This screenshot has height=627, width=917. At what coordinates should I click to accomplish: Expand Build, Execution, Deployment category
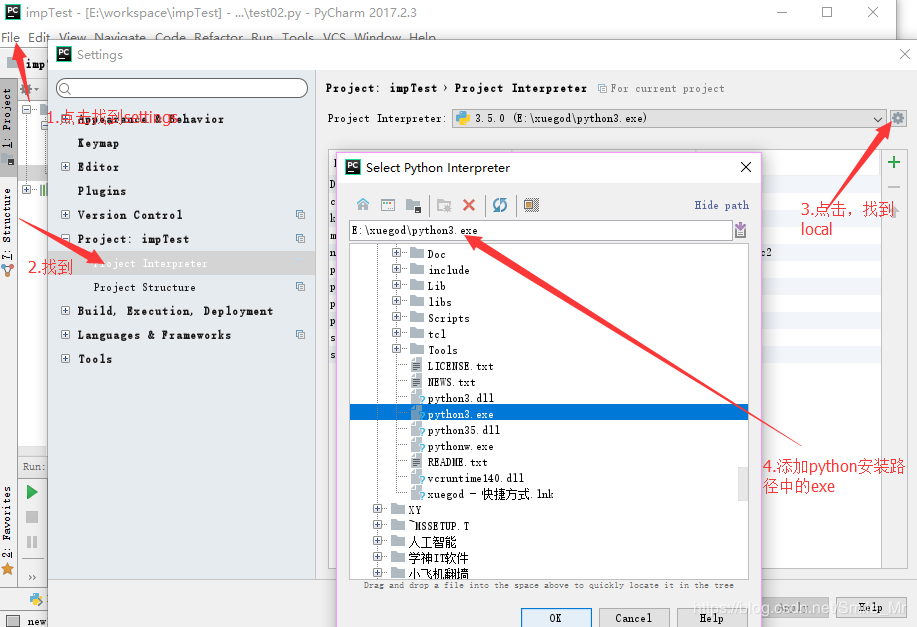coord(66,311)
